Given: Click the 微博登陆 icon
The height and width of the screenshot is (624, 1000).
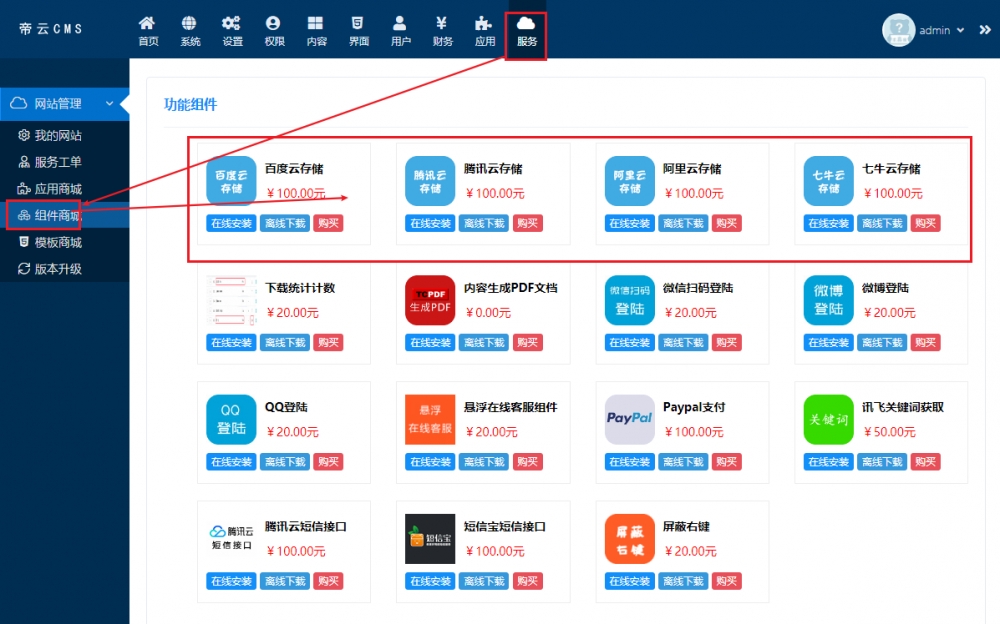Looking at the screenshot, I should pyautogui.click(x=828, y=301).
